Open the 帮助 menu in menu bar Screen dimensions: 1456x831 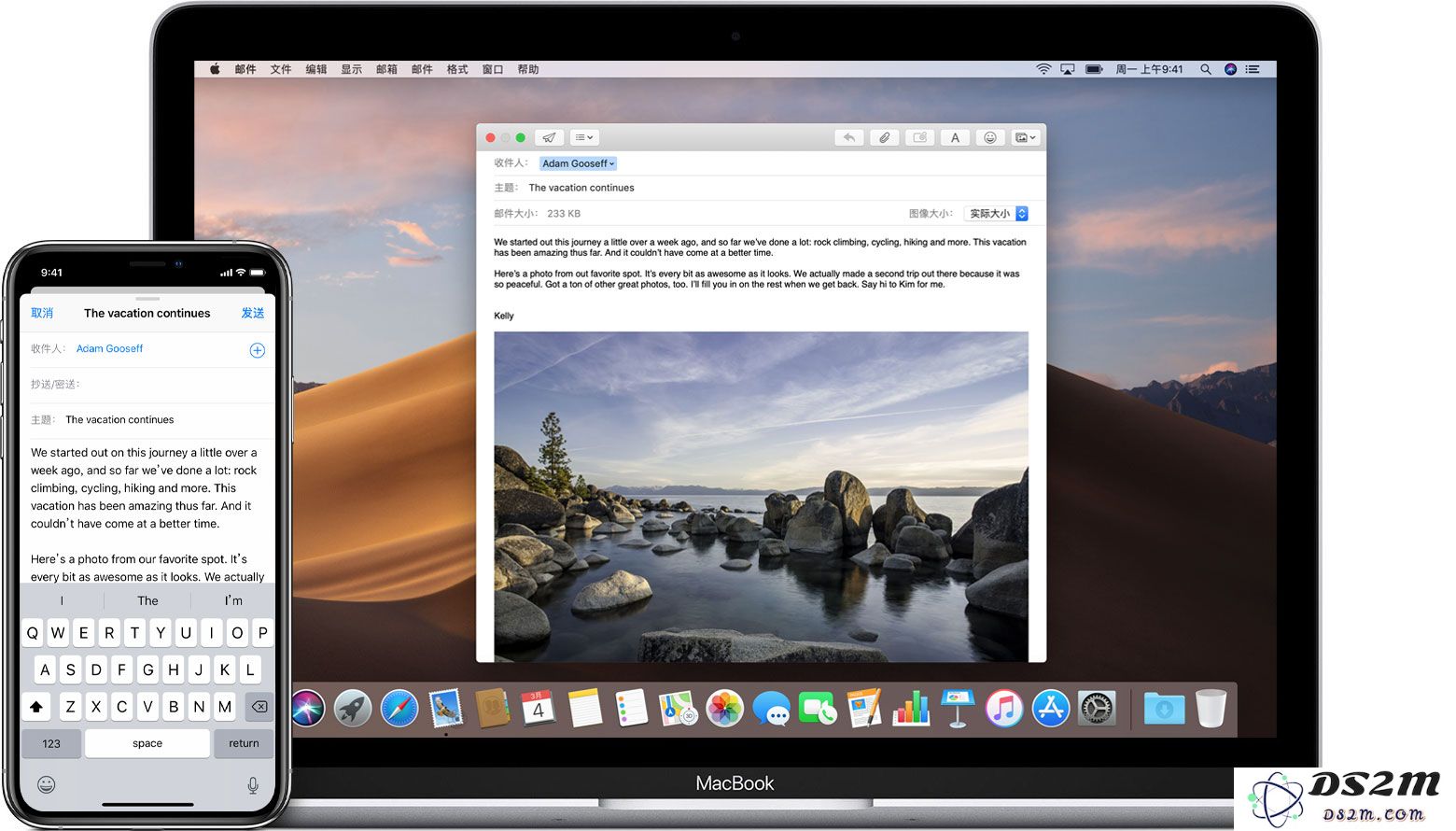[x=528, y=69]
